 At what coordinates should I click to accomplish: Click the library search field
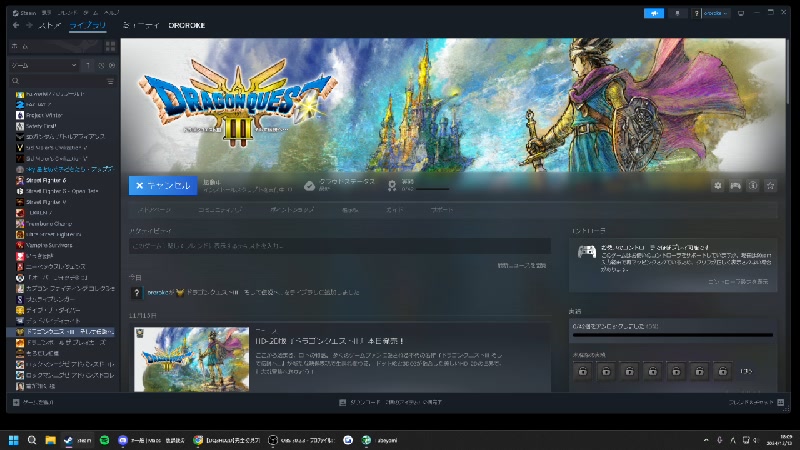55,80
